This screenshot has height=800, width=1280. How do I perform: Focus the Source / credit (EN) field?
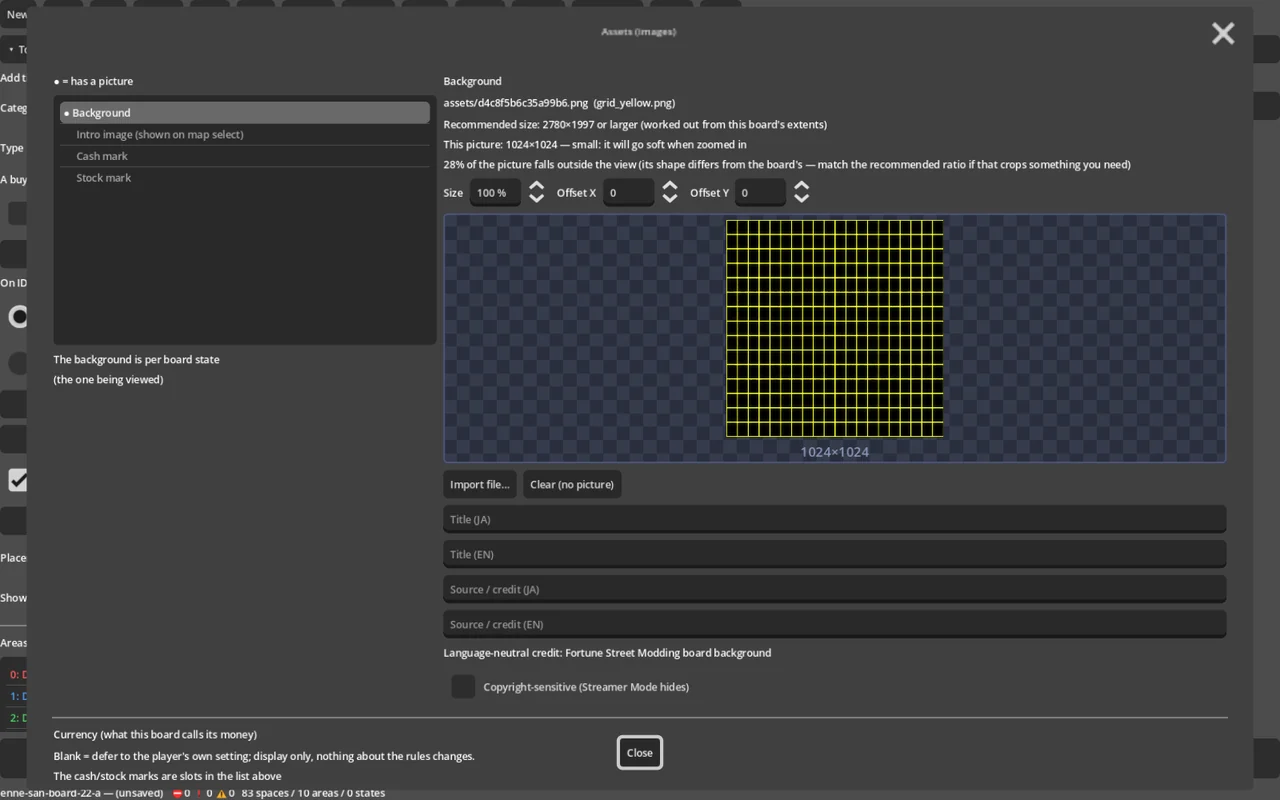coord(835,624)
